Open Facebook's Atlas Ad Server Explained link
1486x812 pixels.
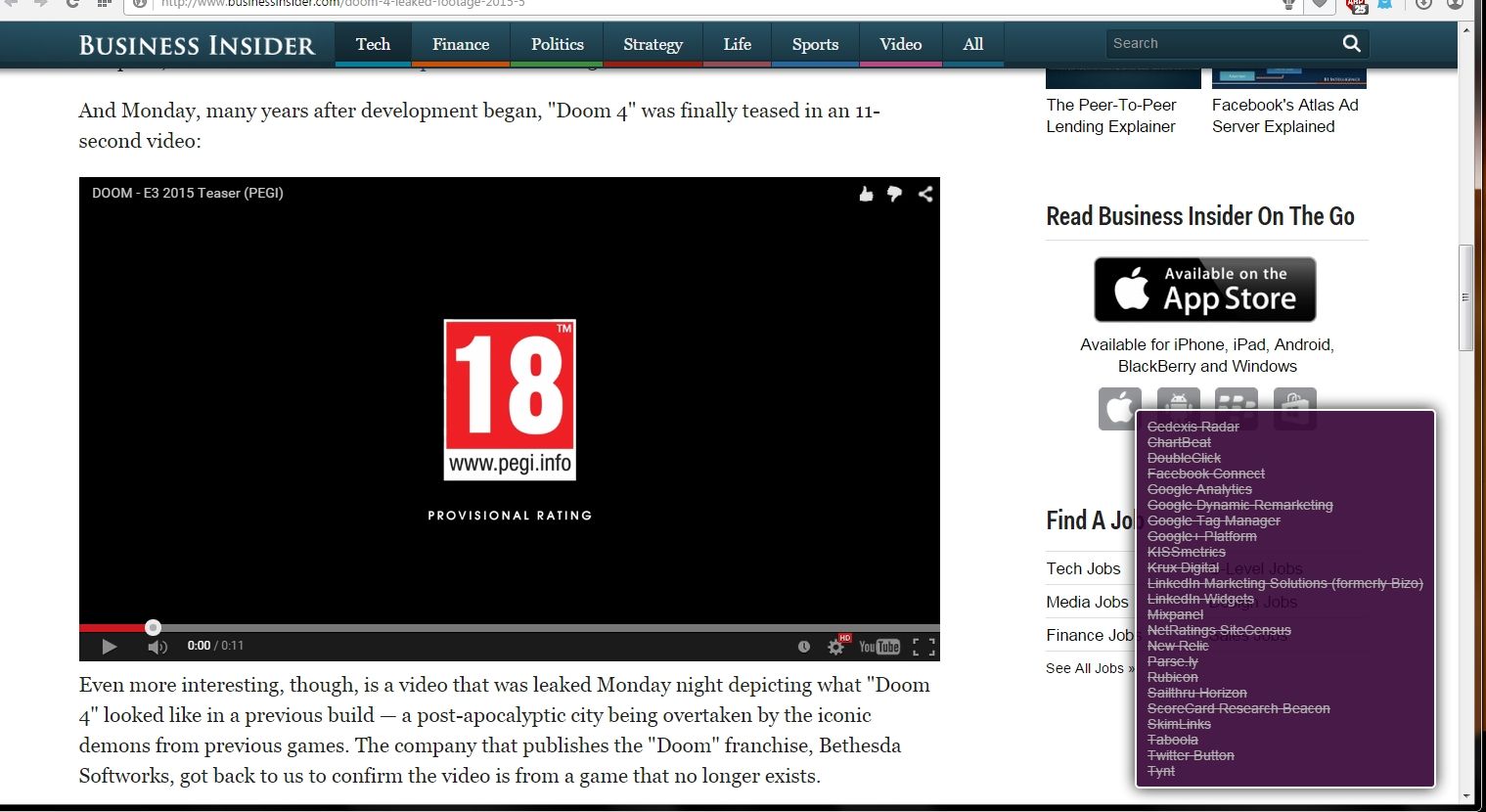(1284, 115)
